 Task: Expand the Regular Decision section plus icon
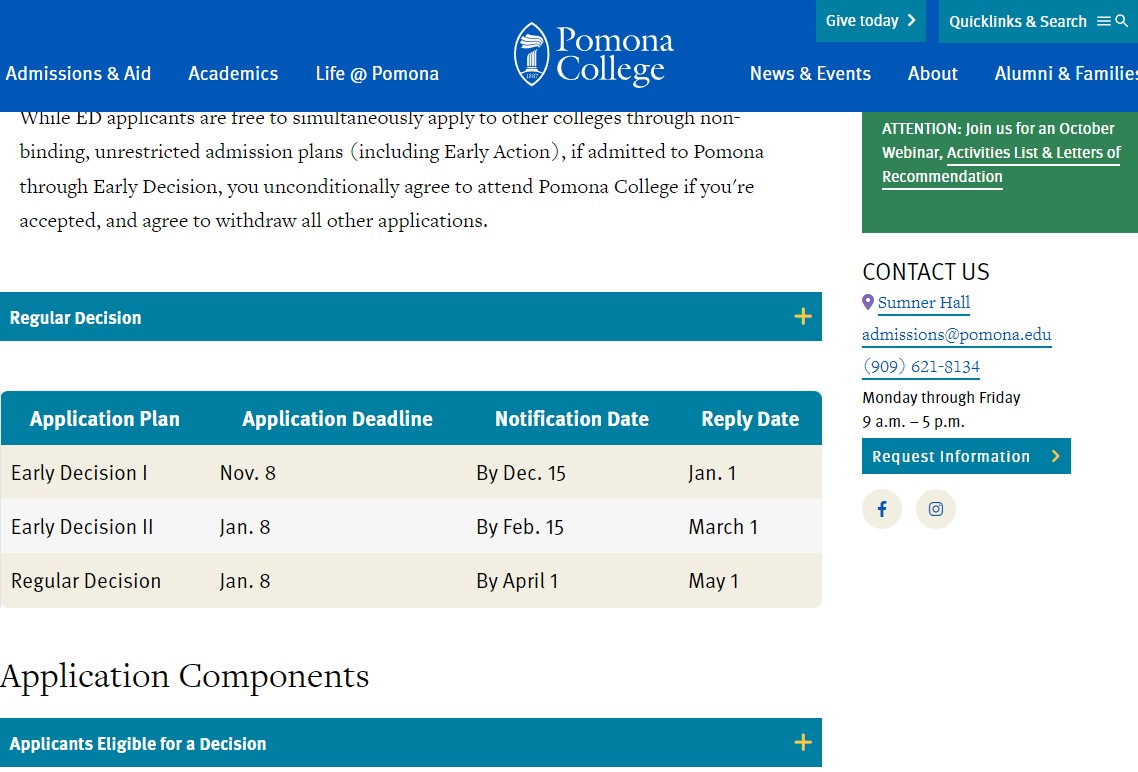coord(803,316)
